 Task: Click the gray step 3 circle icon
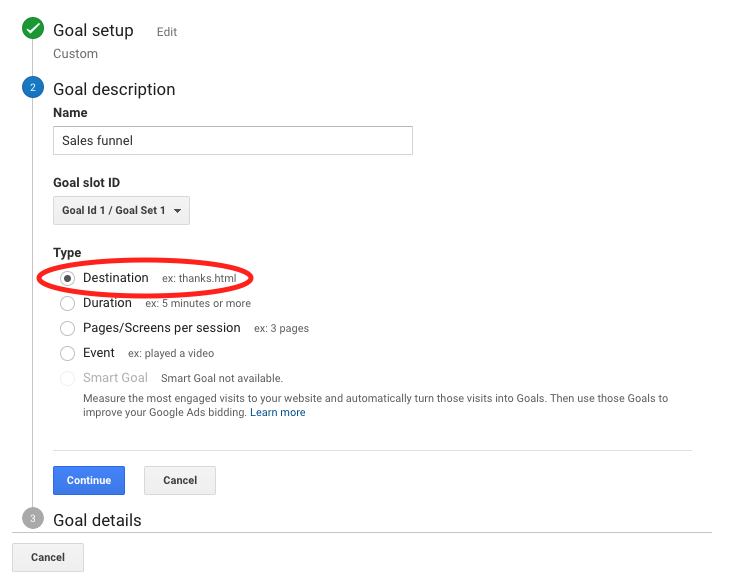pos(33,519)
